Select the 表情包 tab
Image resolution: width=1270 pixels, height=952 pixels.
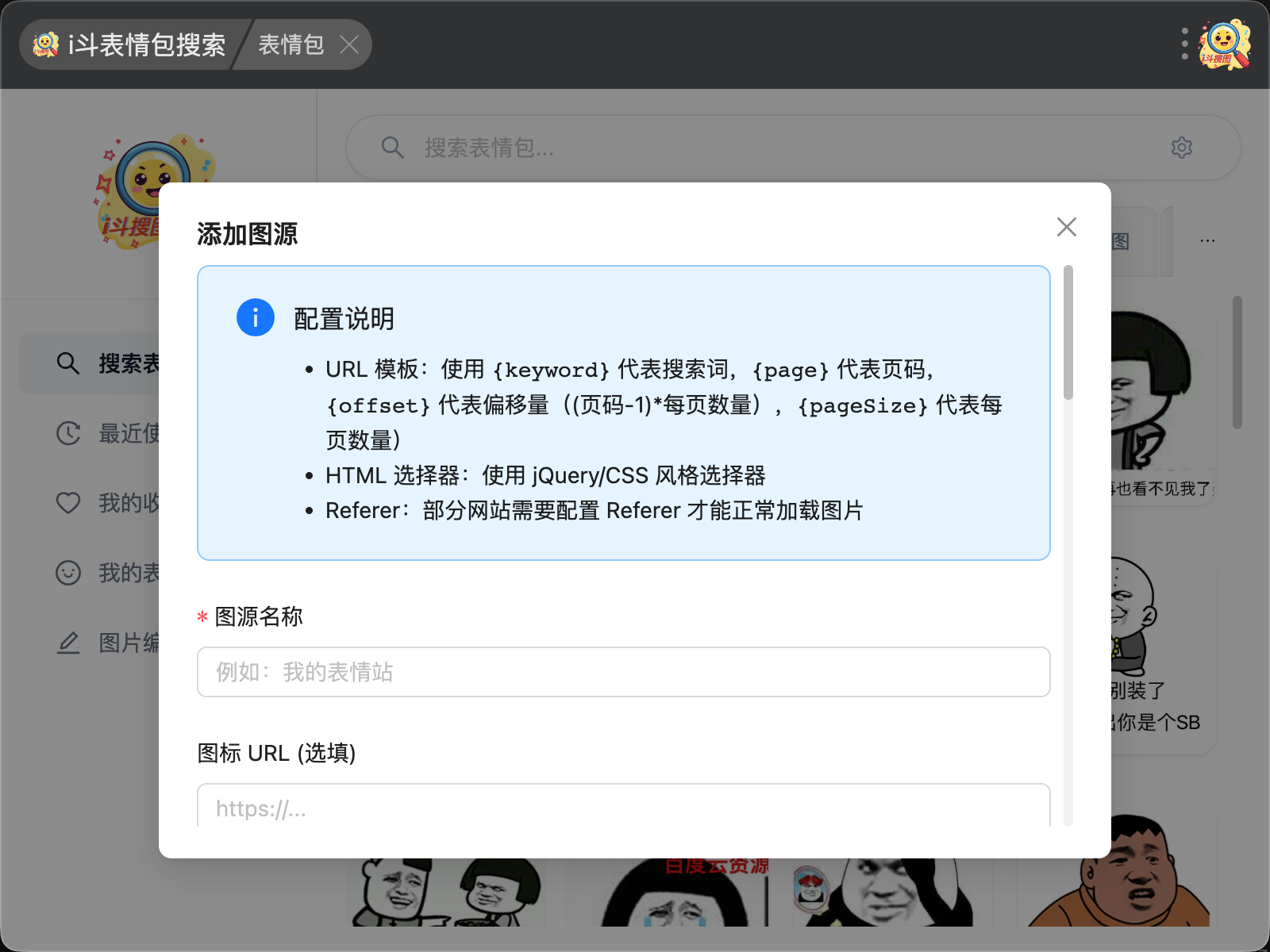(291, 44)
